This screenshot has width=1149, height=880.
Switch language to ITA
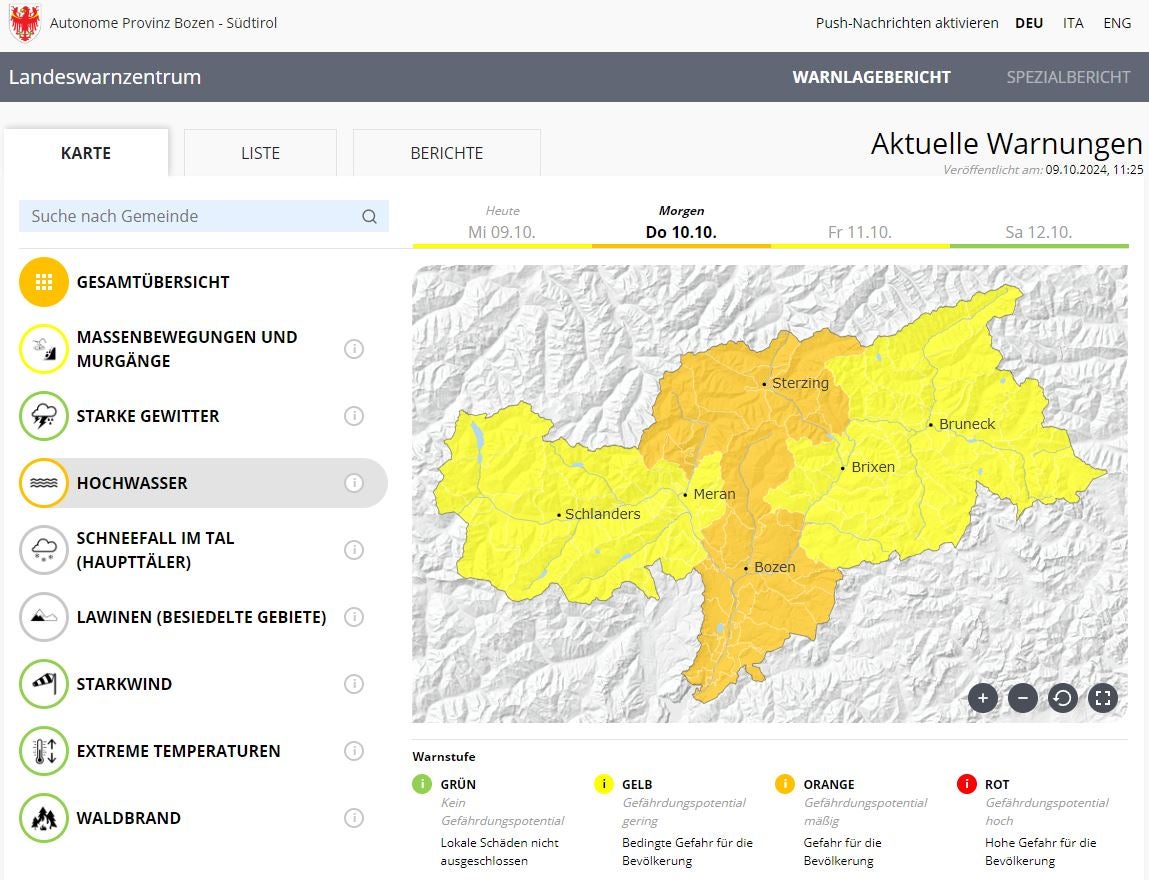(x=1073, y=23)
